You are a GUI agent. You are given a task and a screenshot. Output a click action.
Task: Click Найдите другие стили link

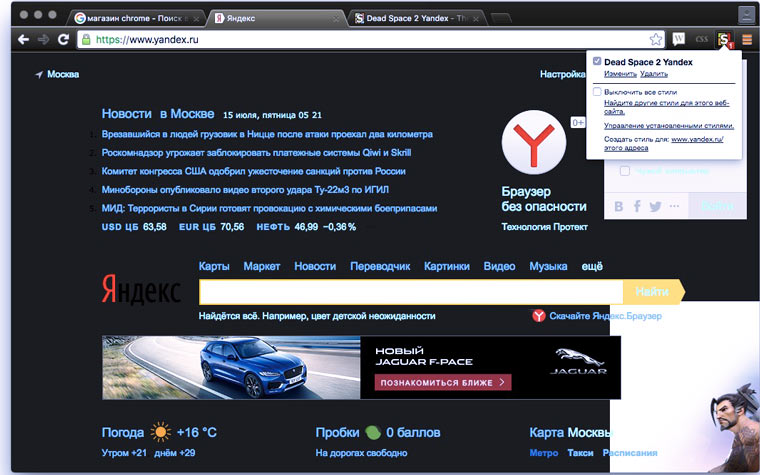666,107
